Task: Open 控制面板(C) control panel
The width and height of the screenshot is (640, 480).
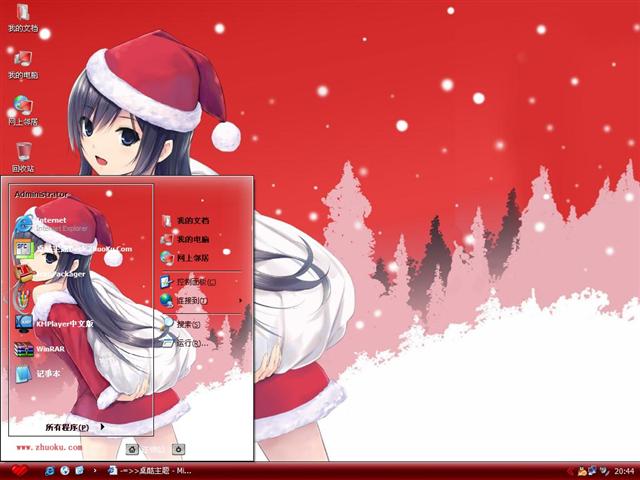Action: click(188, 282)
